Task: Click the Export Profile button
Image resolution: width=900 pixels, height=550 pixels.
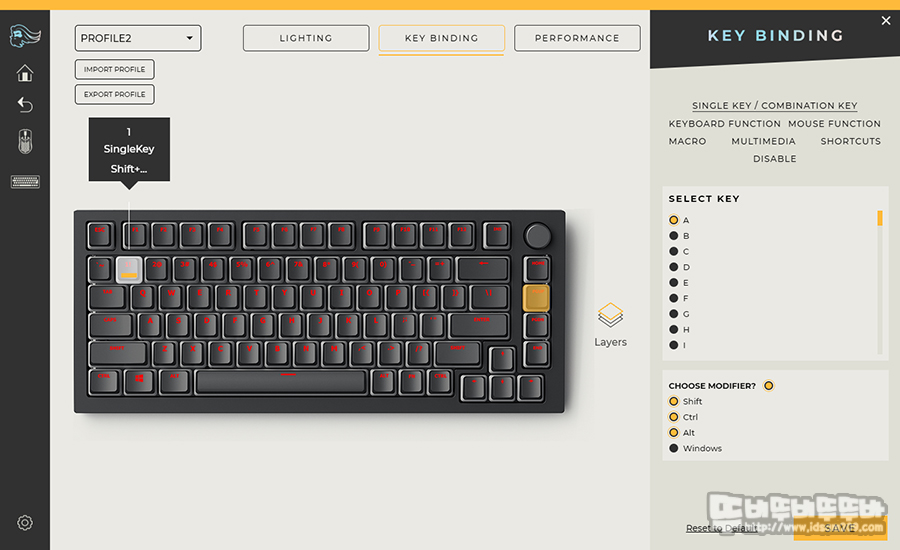Action: 115,94
